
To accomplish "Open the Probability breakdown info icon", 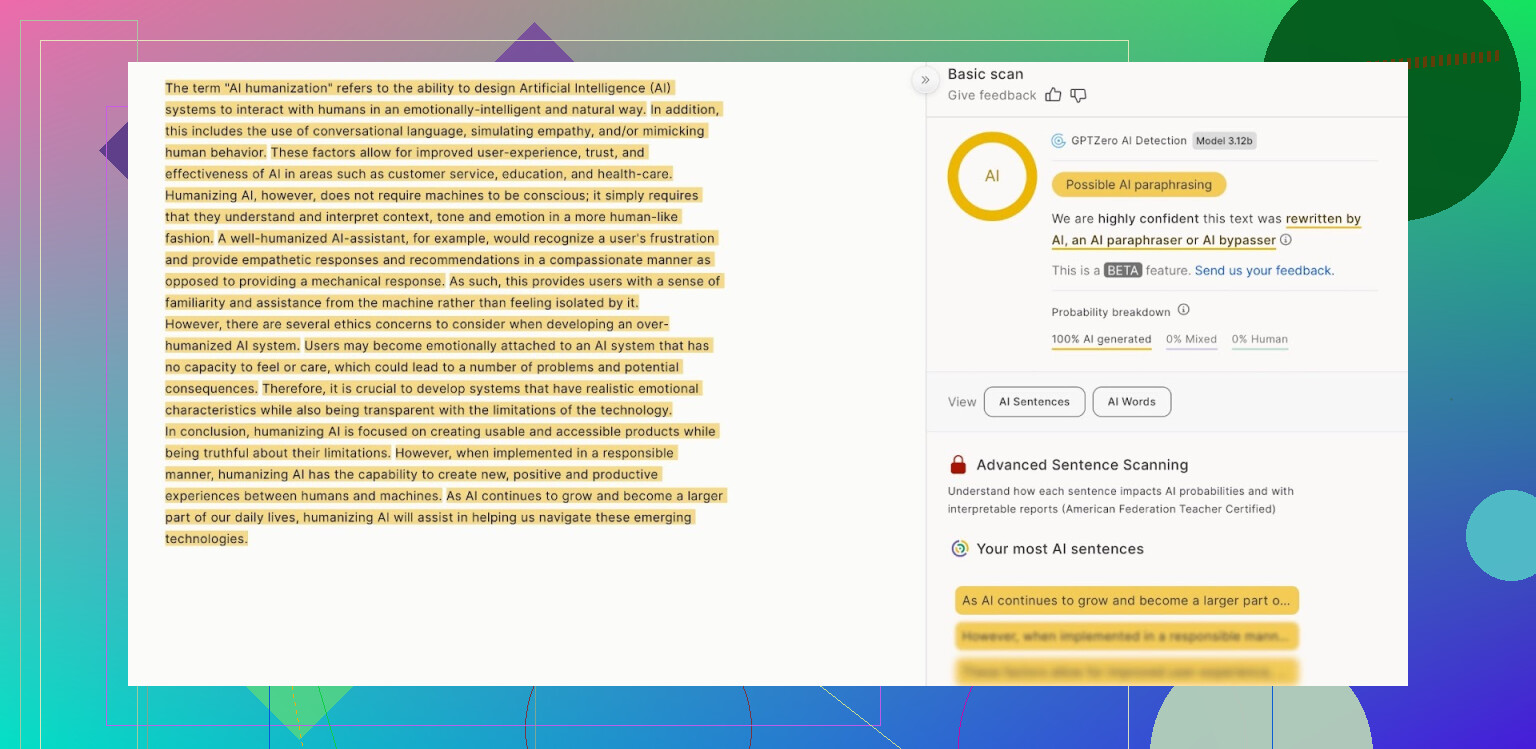I will 1183,310.
